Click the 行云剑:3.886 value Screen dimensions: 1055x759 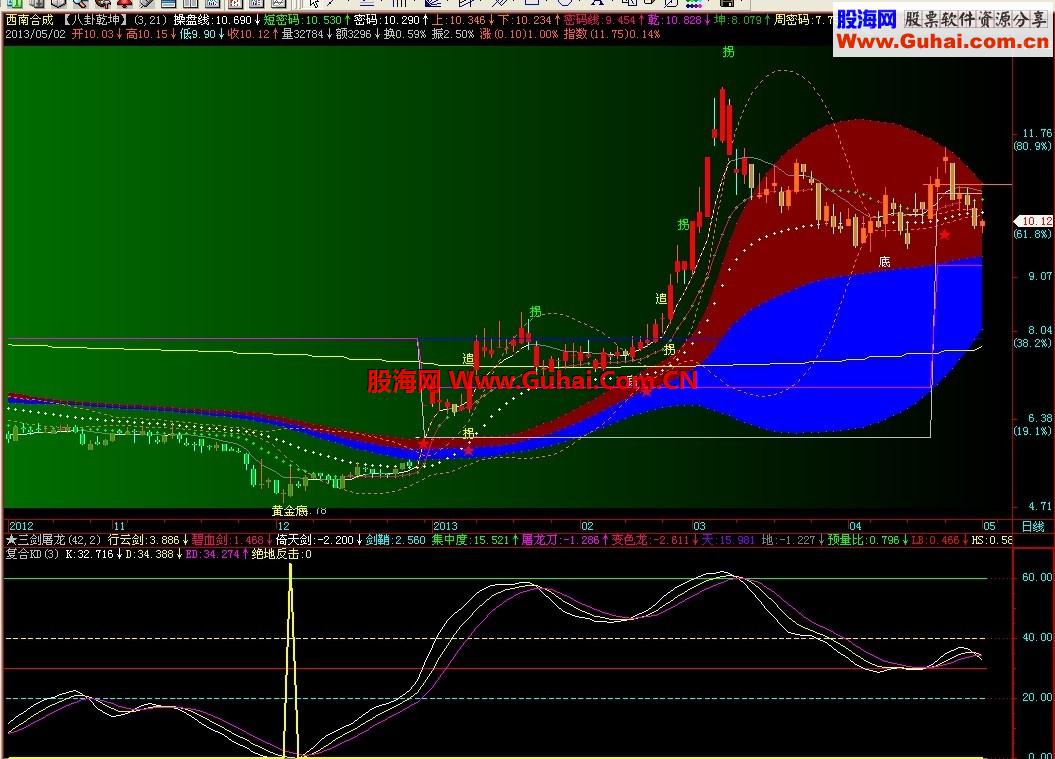[x=143, y=540]
